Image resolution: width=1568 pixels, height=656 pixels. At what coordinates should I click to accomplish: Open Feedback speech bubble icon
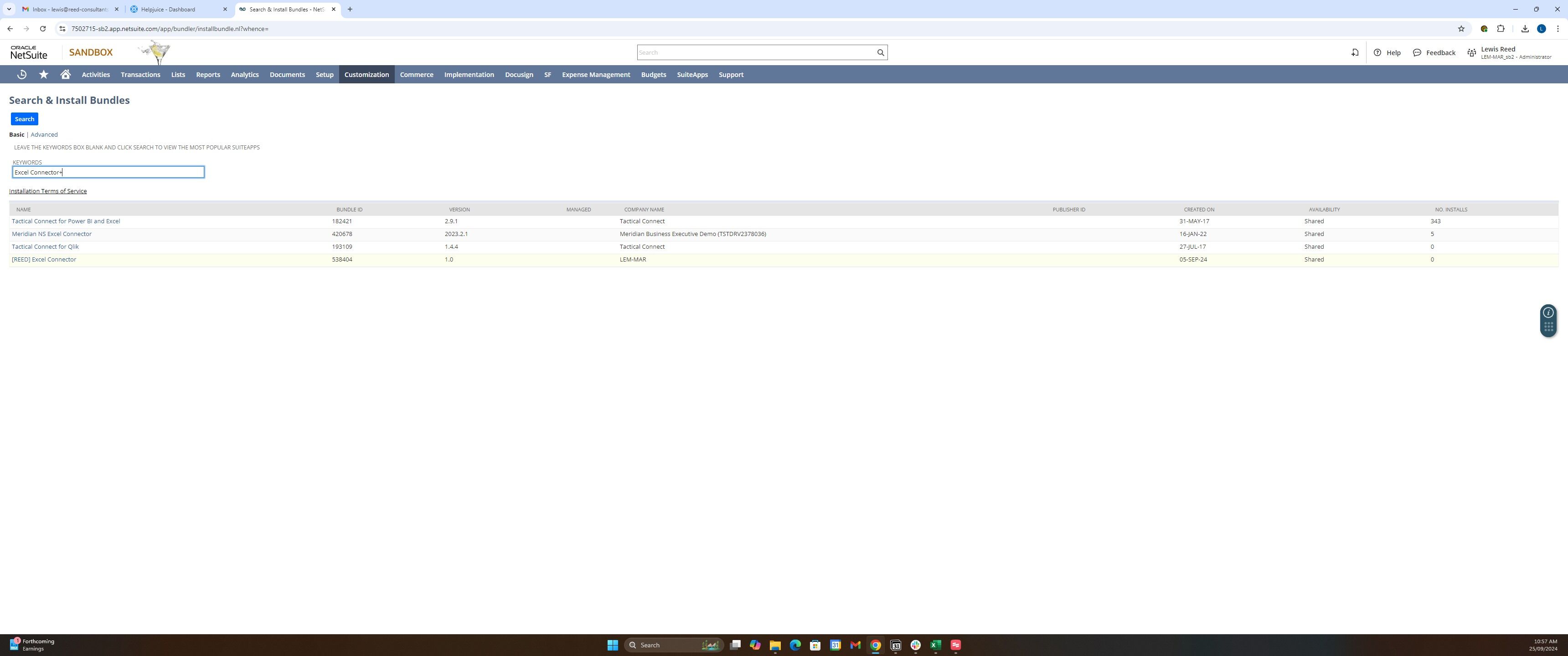click(1417, 52)
